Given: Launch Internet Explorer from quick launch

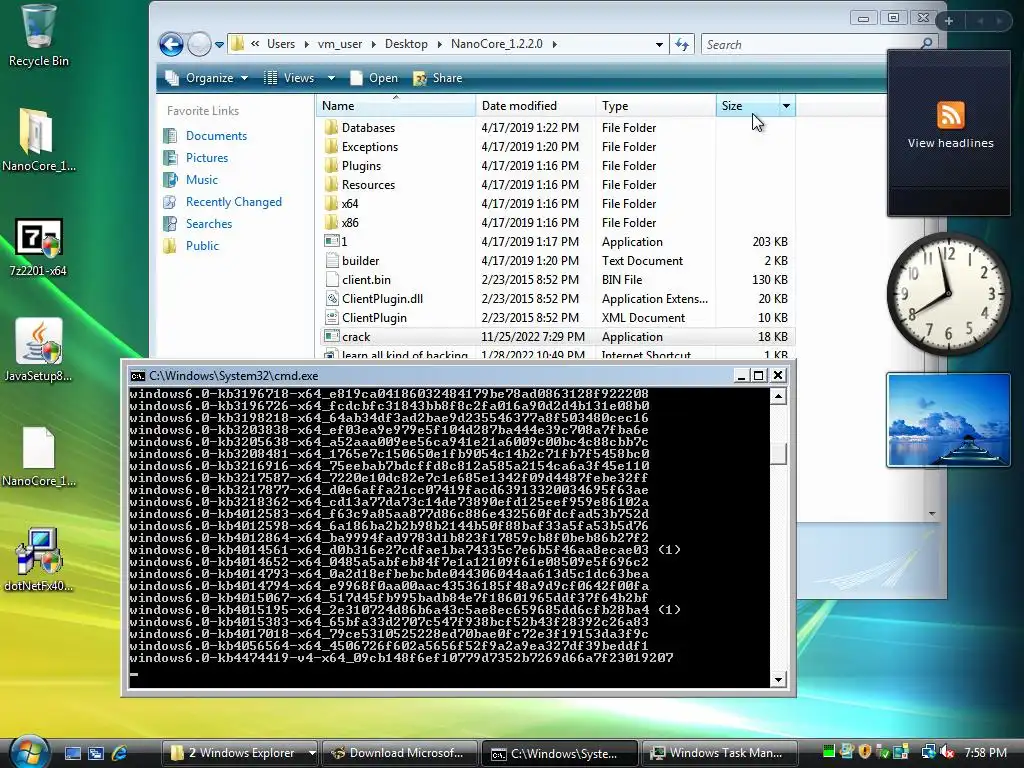Looking at the screenshot, I should pyautogui.click(x=120, y=753).
